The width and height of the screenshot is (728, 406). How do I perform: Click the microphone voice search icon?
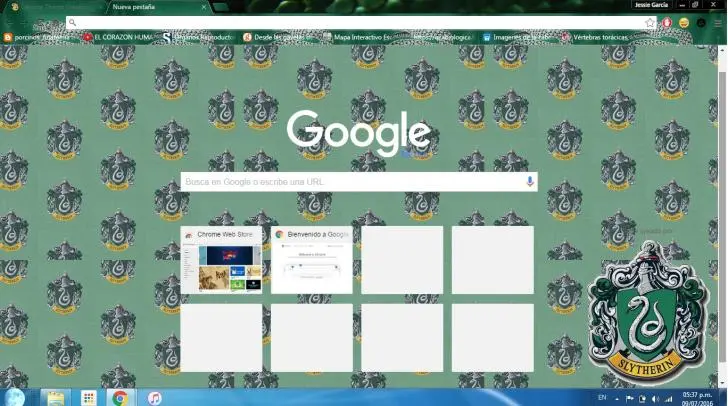click(529, 182)
